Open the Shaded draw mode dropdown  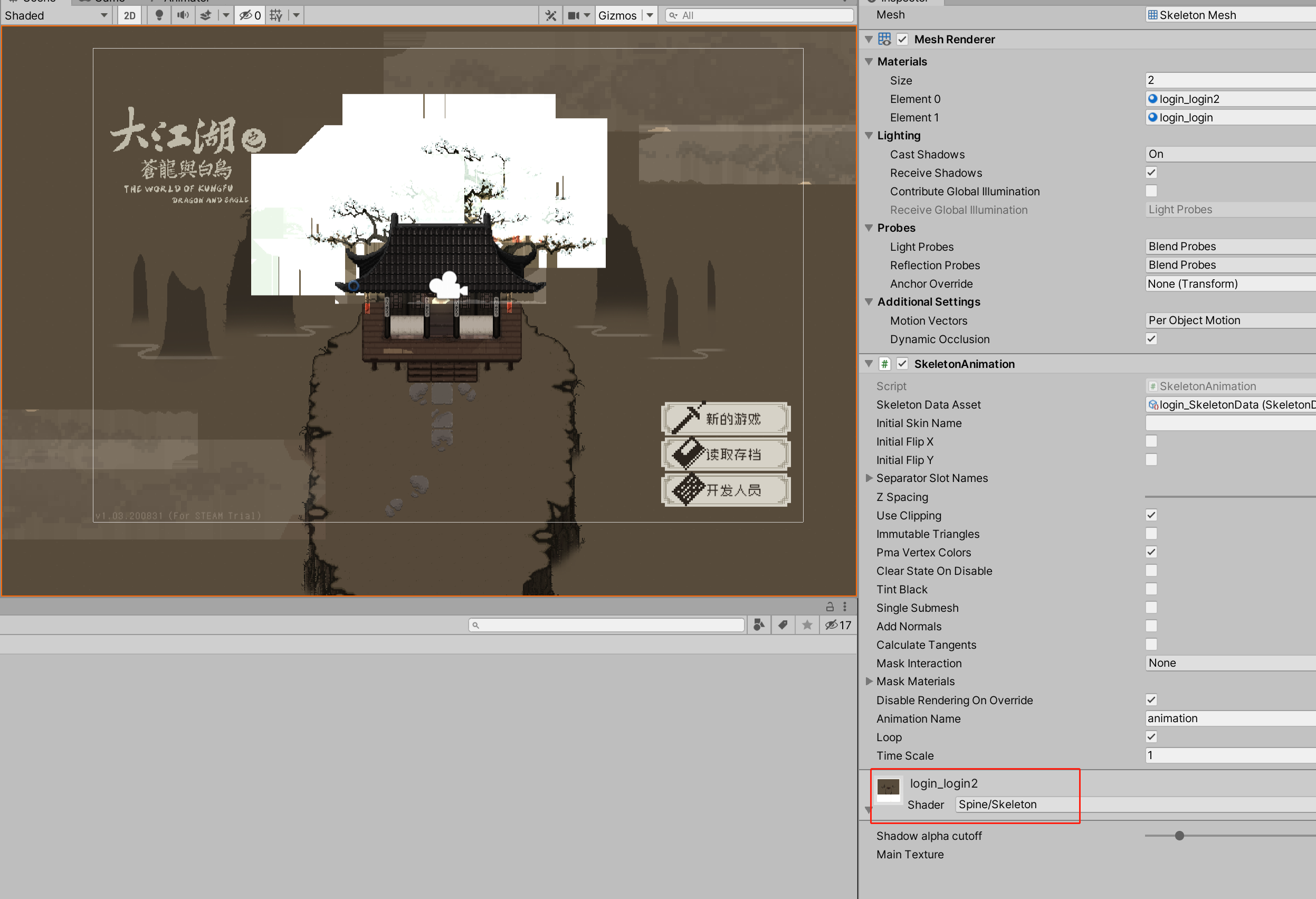click(55, 15)
